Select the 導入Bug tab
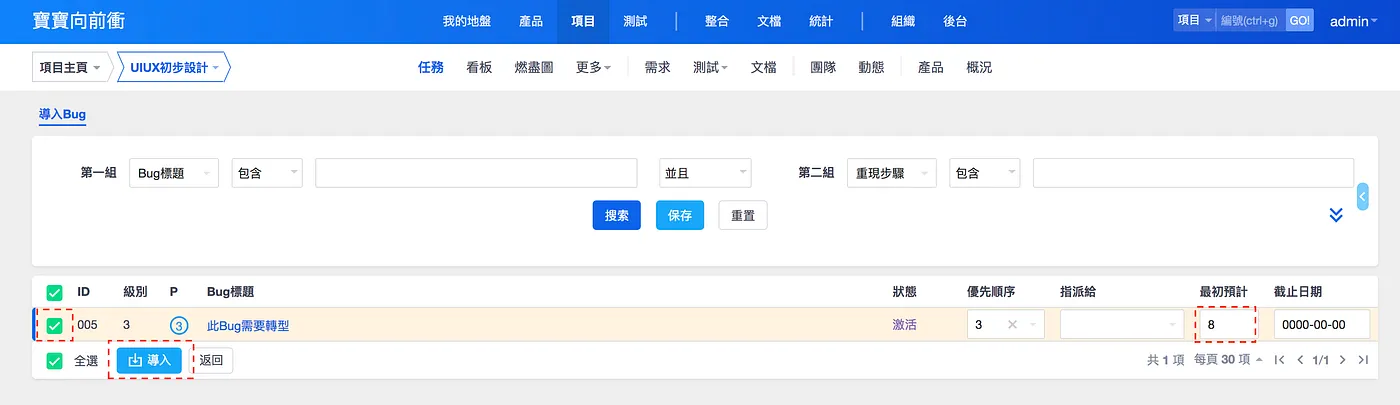Viewport: 1400px width, 405px height. (x=62, y=115)
